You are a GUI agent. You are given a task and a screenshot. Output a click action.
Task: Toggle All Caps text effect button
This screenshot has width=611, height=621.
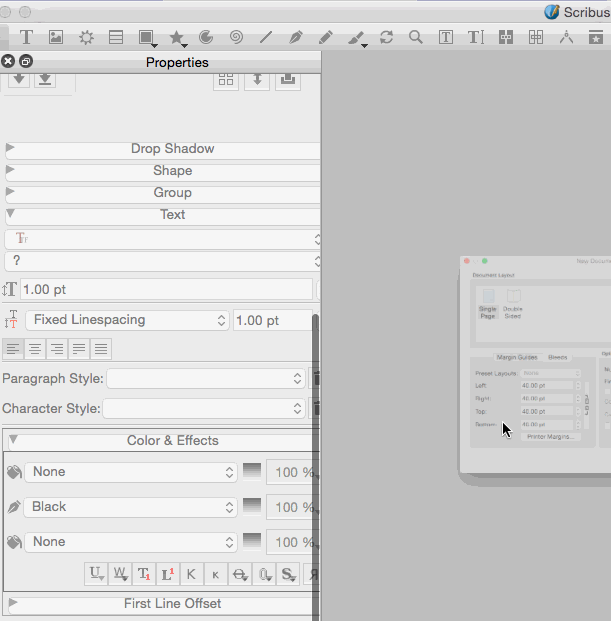click(x=192, y=574)
